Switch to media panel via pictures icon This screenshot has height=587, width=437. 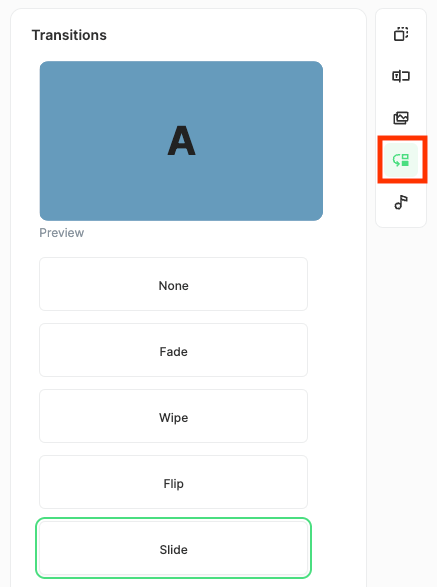401,118
